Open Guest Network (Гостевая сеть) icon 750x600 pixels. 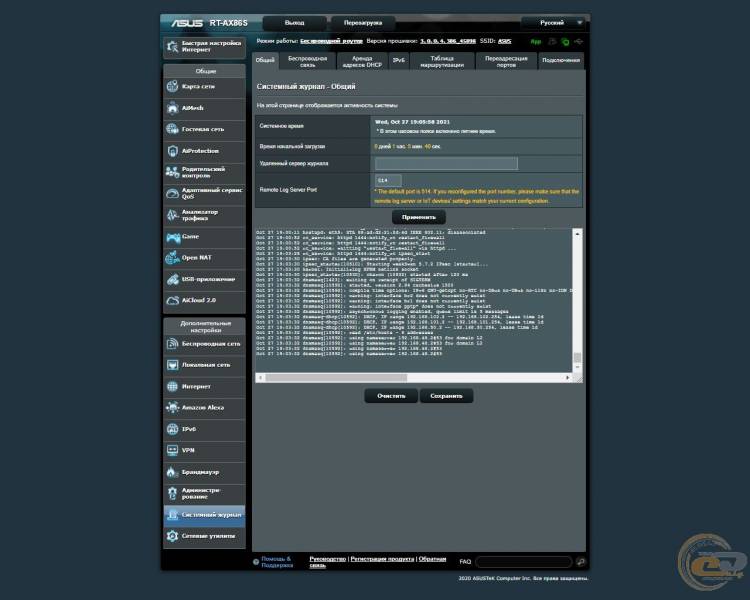[172, 129]
